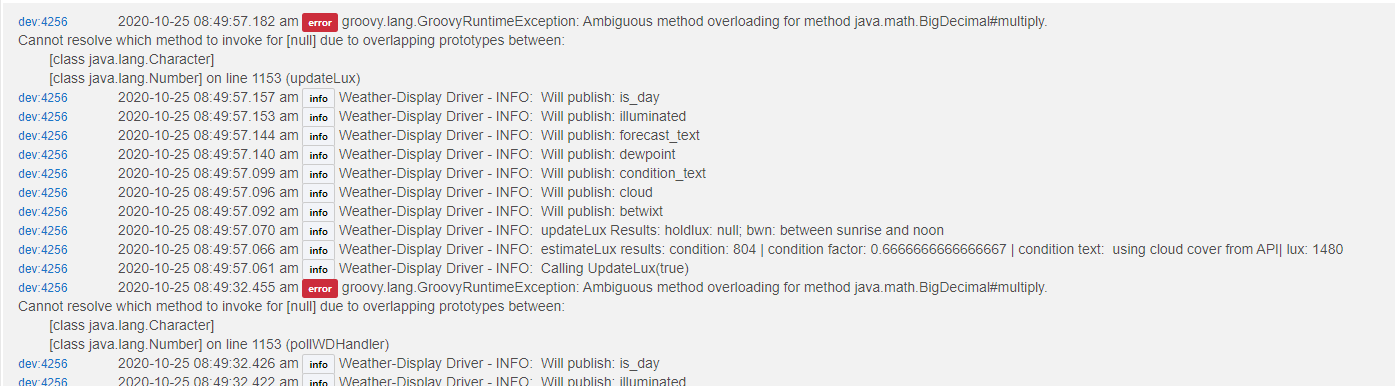Click info badge for forecast_text entry
The image size is (1395, 386).
point(319,136)
